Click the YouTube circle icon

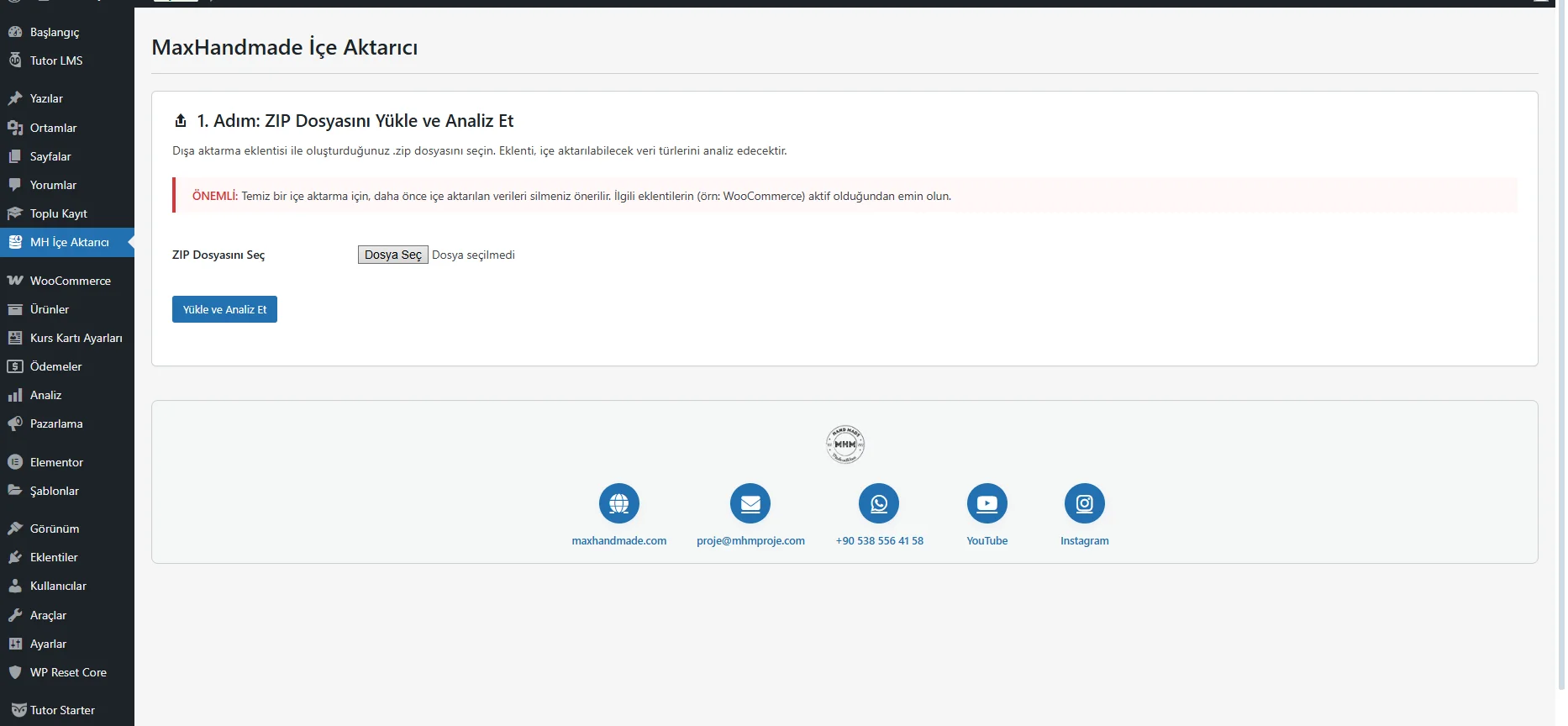987,503
